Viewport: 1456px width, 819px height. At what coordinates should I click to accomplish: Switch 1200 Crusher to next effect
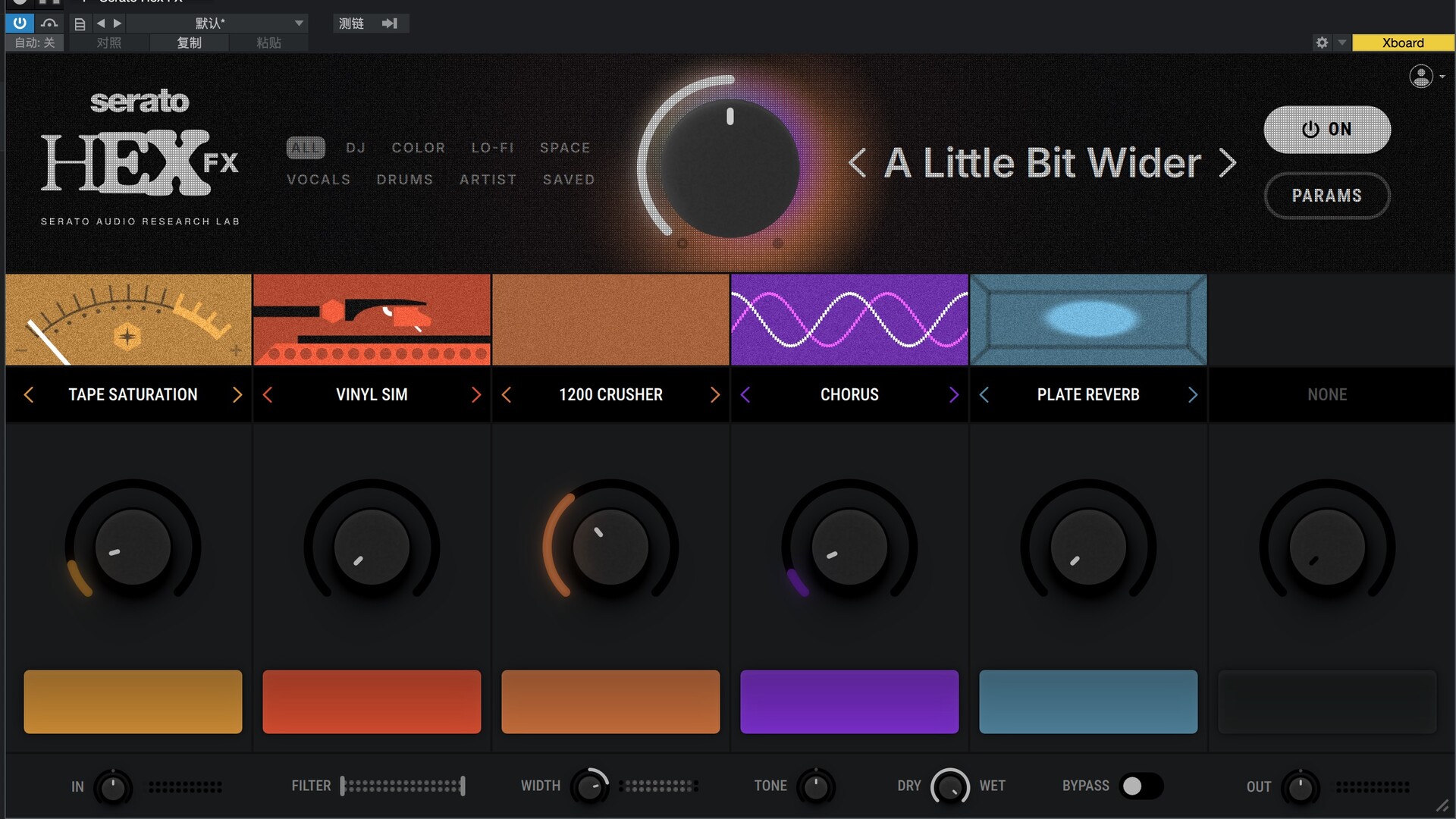(714, 394)
